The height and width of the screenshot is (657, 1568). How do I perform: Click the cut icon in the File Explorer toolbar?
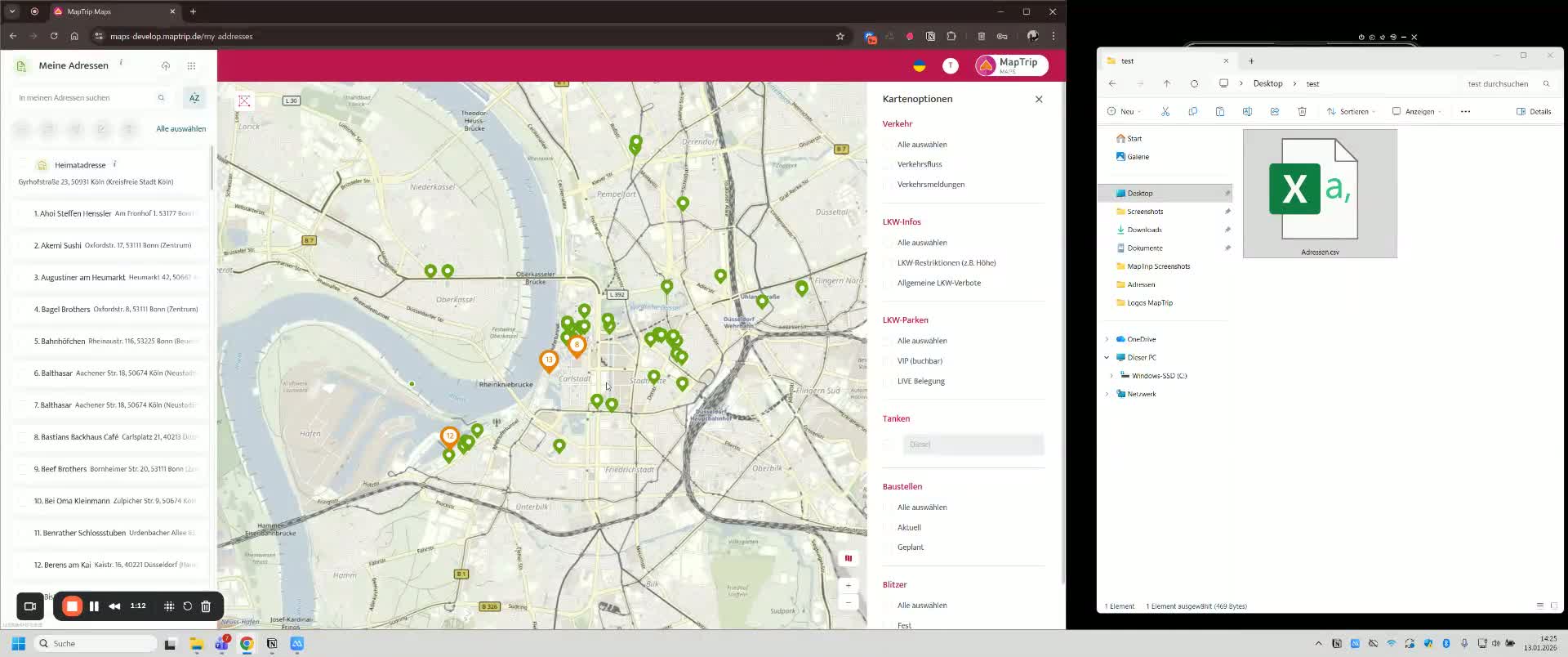point(1165,111)
